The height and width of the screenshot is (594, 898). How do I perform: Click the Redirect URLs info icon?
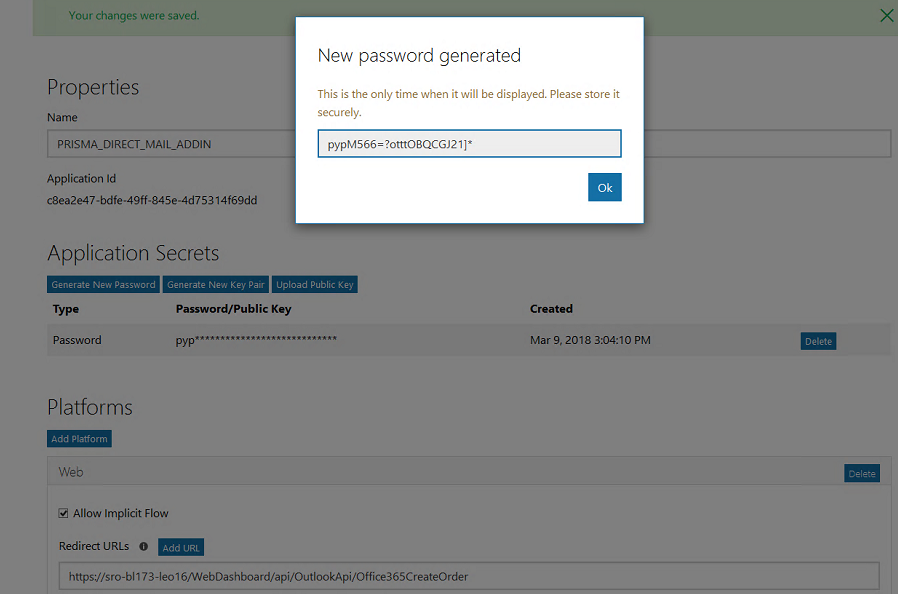144,547
